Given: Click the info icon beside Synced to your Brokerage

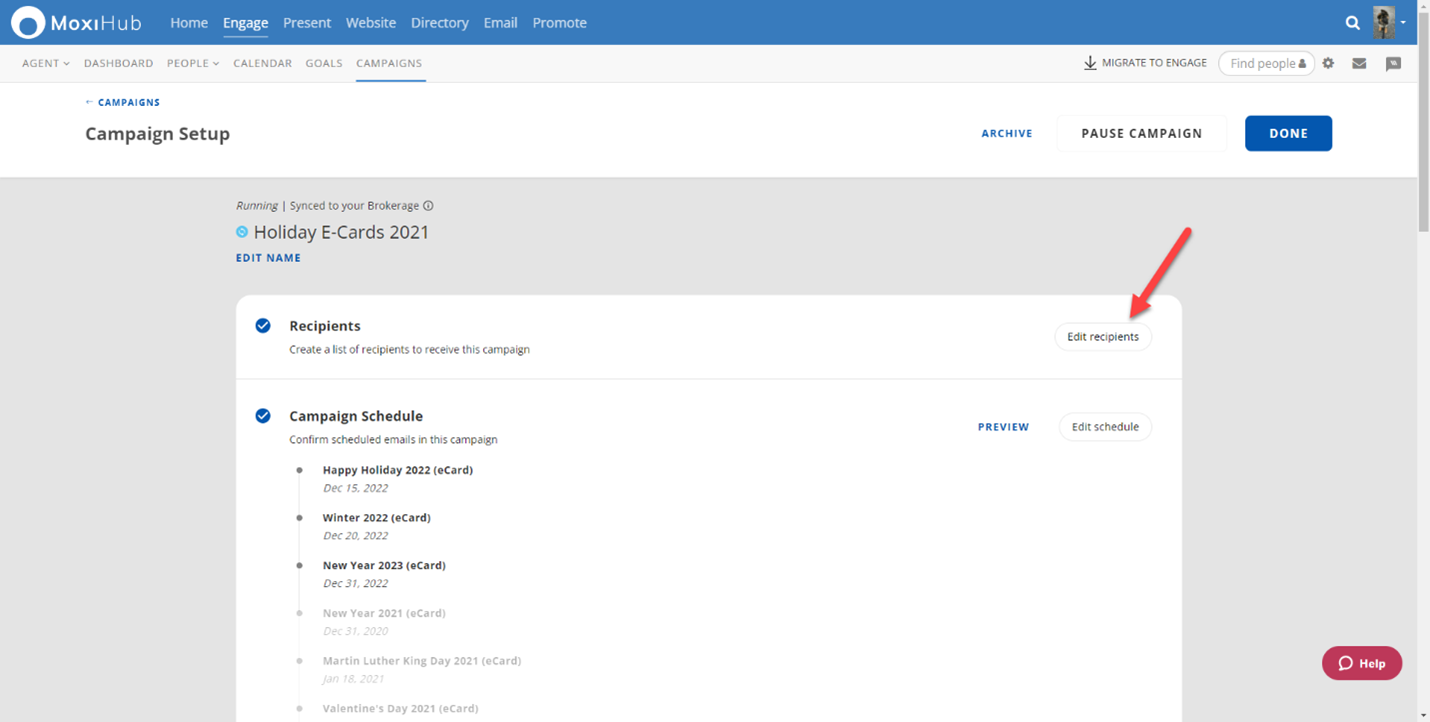Looking at the screenshot, I should point(428,206).
